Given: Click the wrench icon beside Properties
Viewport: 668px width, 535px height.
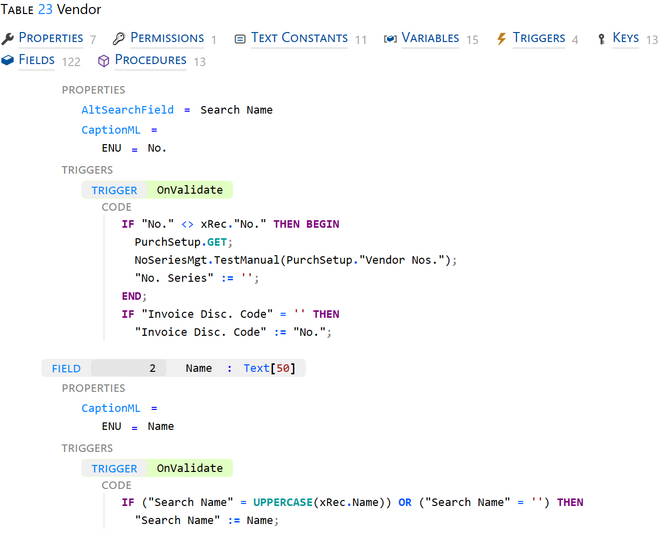Looking at the screenshot, I should pyautogui.click(x=7, y=39).
